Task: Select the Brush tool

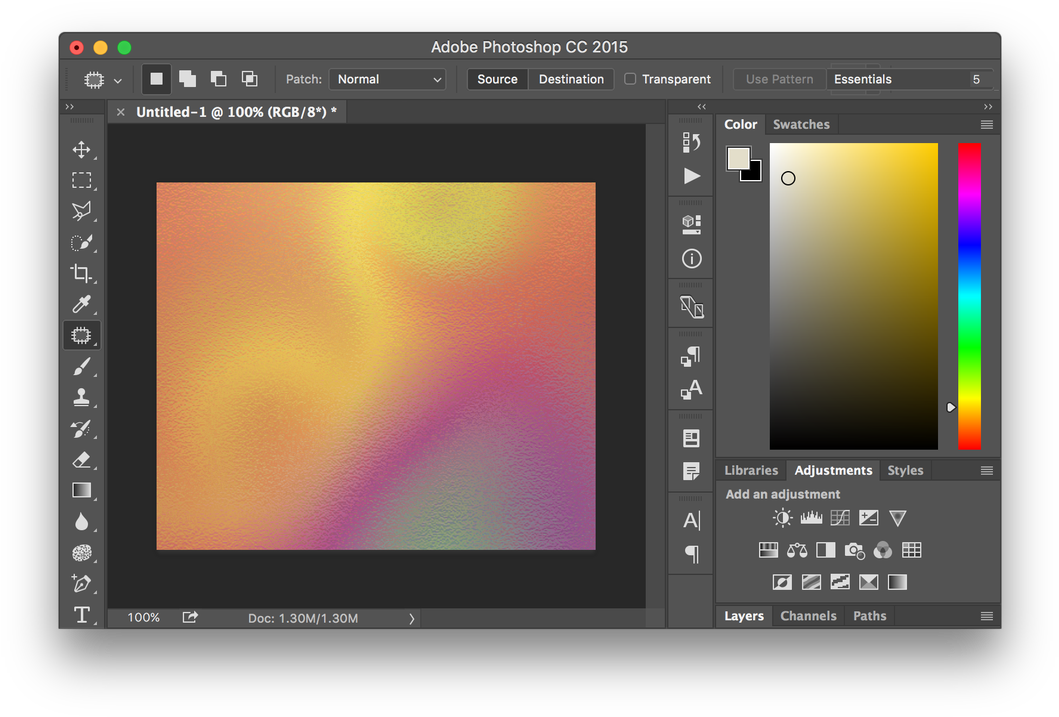Action: [x=82, y=366]
